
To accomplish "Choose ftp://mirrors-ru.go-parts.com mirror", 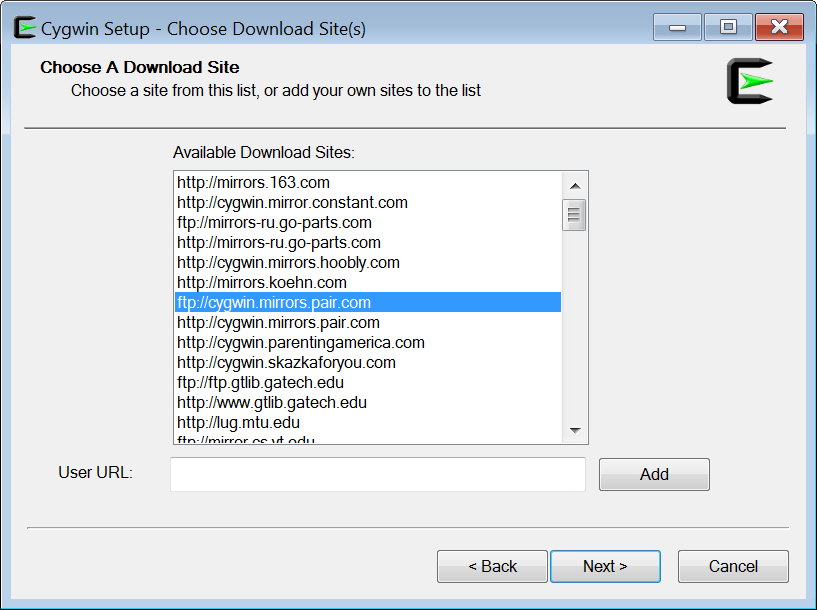I will [x=368, y=222].
